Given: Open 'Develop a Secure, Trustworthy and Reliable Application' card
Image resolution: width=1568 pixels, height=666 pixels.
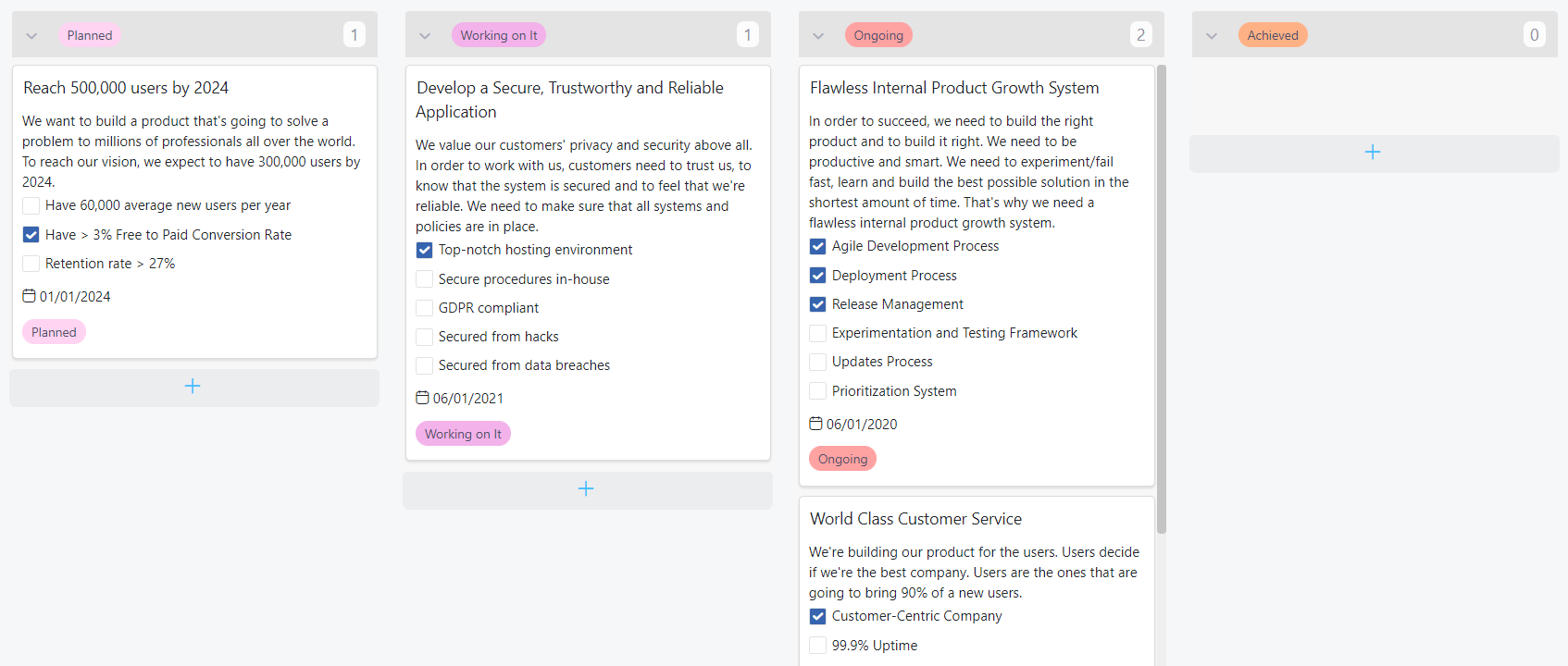Looking at the screenshot, I should click(x=569, y=100).
